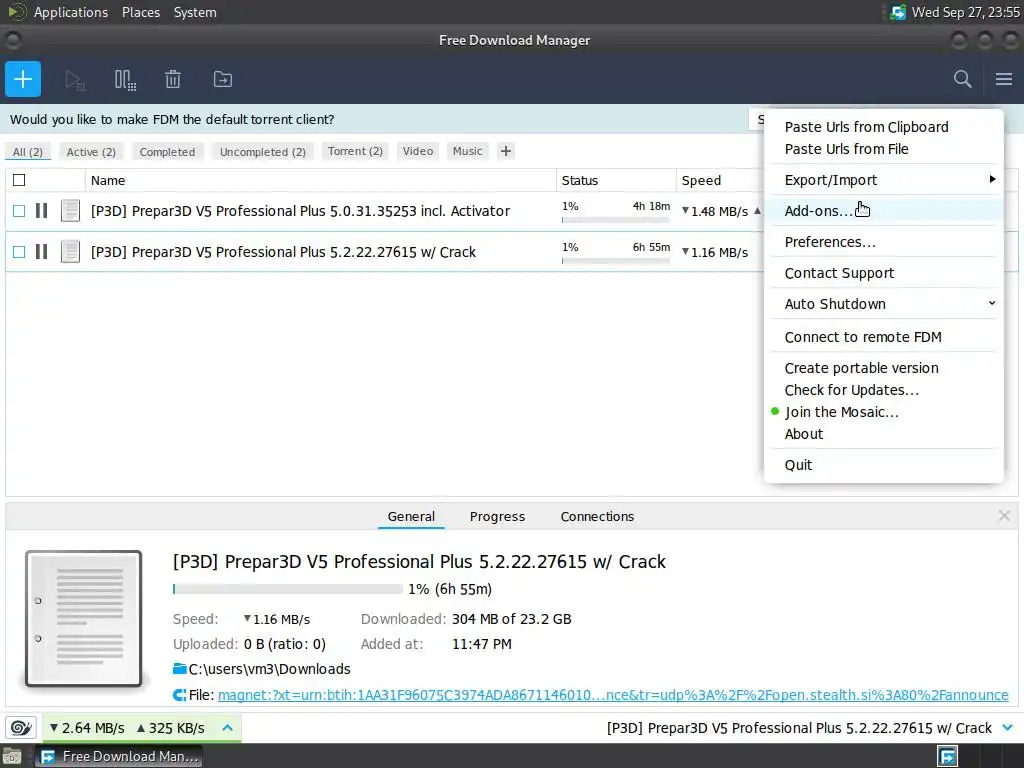The height and width of the screenshot is (768, 1024).
Task: Click file icon of 5.2.22.27615 row
Action: point(70,251)
